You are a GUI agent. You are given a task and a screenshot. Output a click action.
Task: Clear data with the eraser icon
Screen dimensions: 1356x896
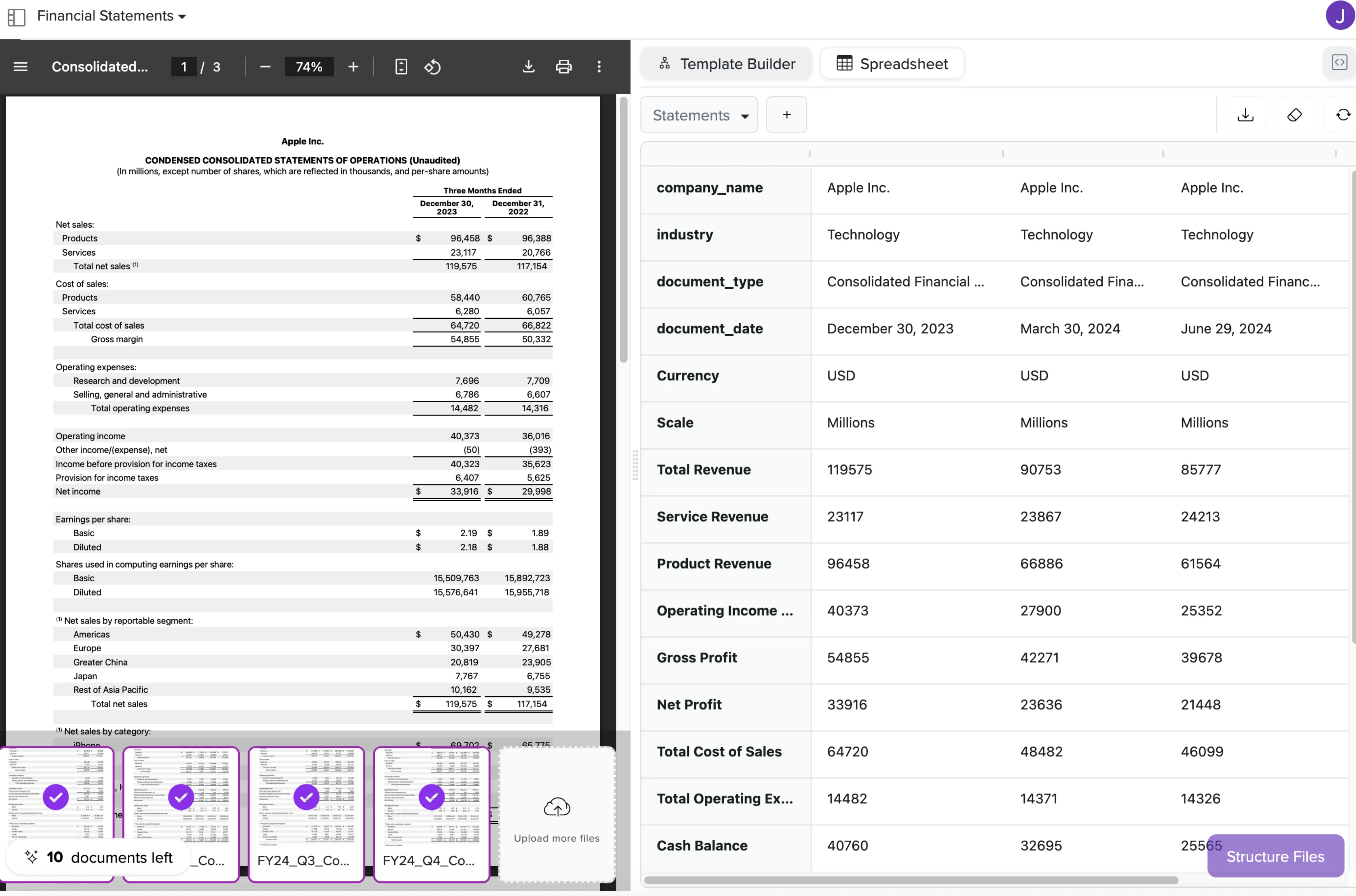point(1294,115)
